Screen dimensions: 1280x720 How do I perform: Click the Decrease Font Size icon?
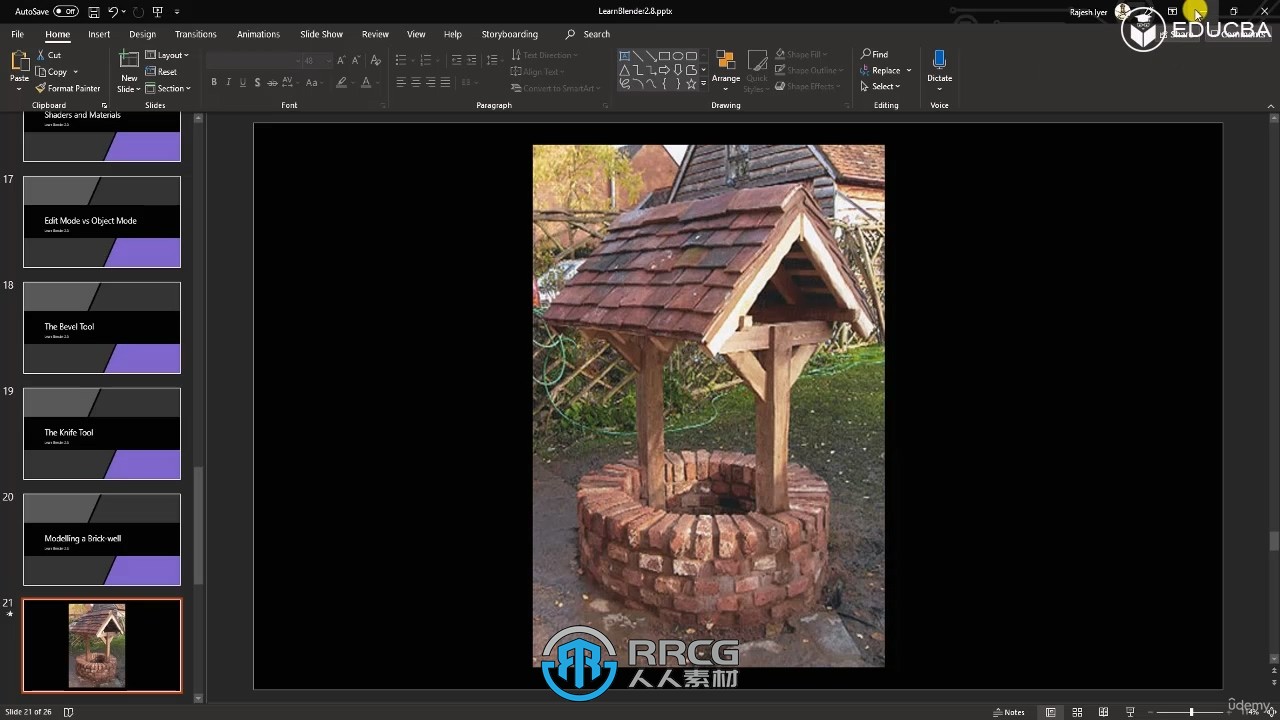[x=356, y=61]
